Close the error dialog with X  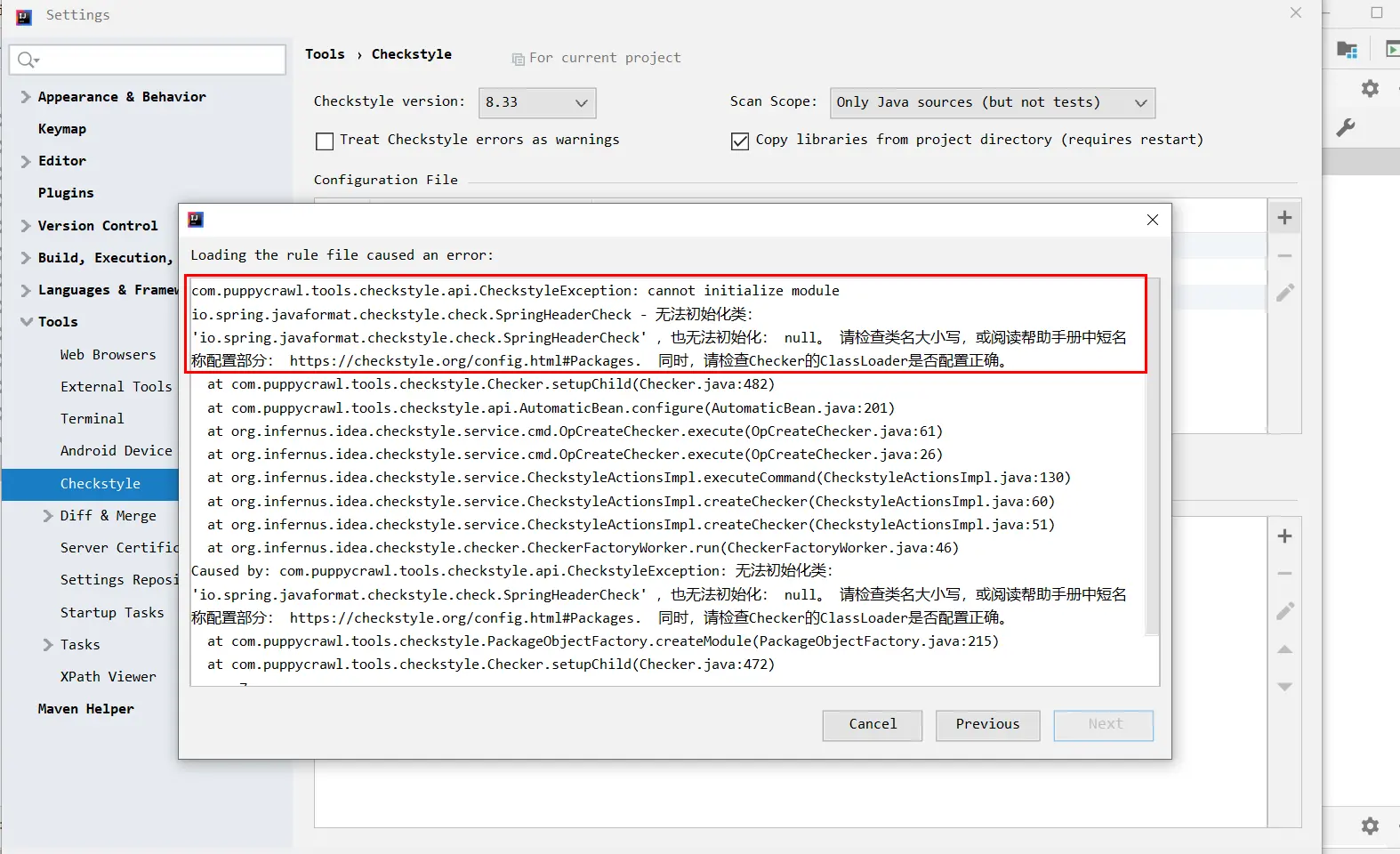point(1152,220)
